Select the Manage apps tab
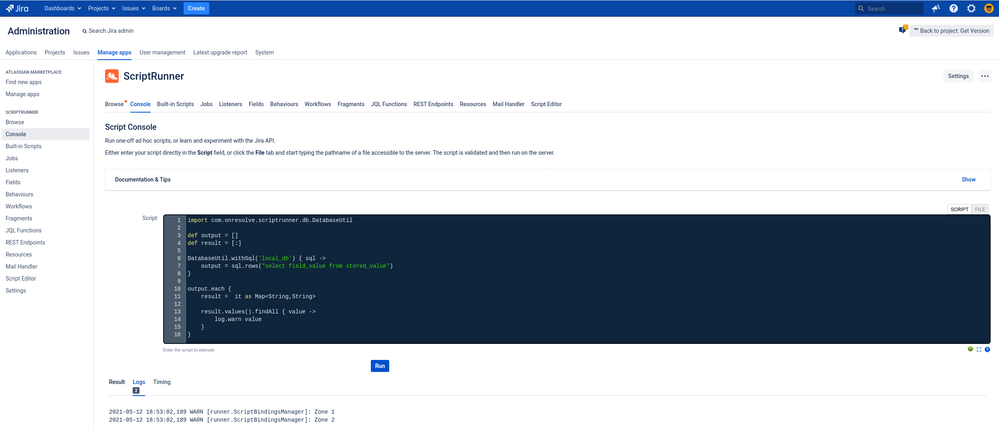Image resolution: width=999 pixels, height=428 pixels. [115, 53]
